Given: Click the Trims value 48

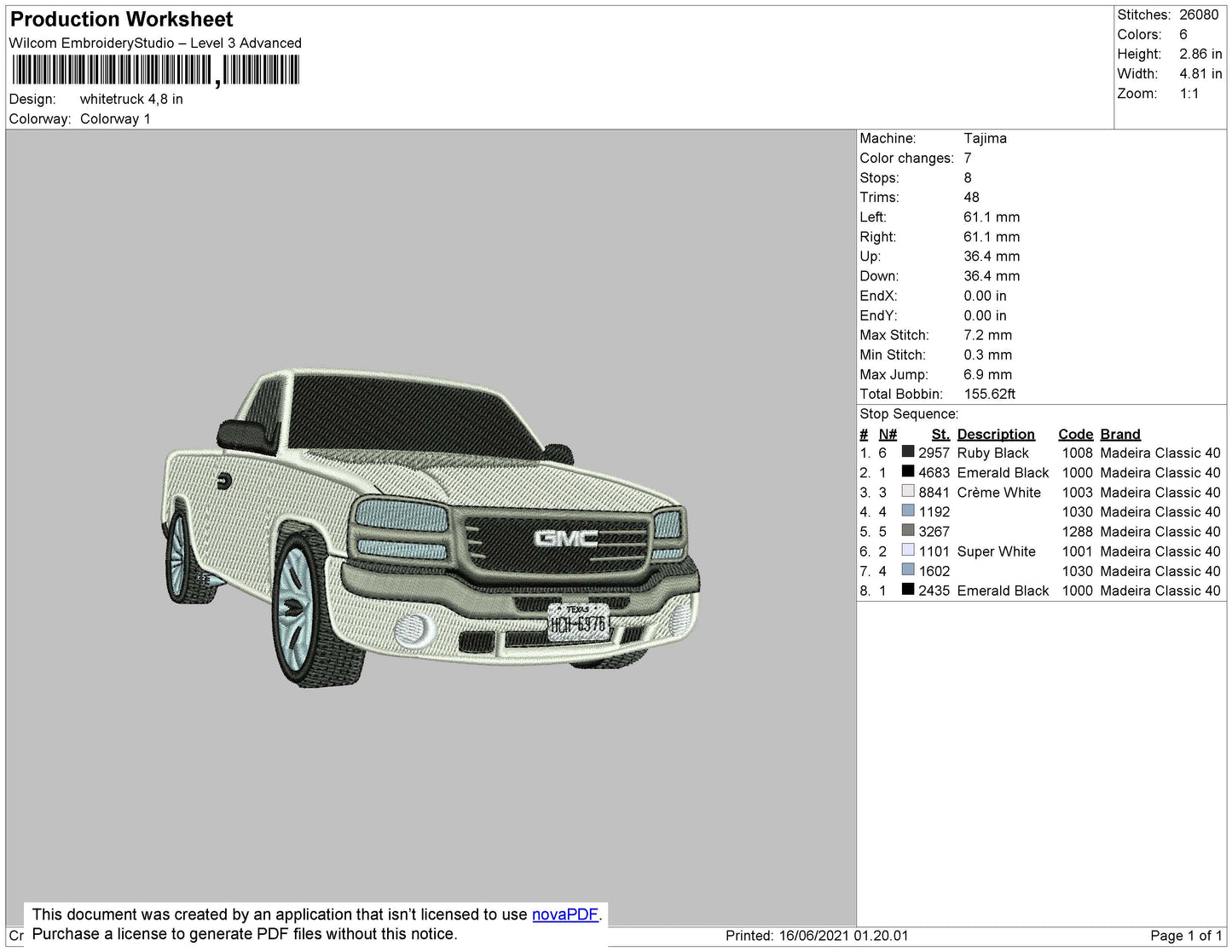Looking at the screenshot, I should (971, 197).
